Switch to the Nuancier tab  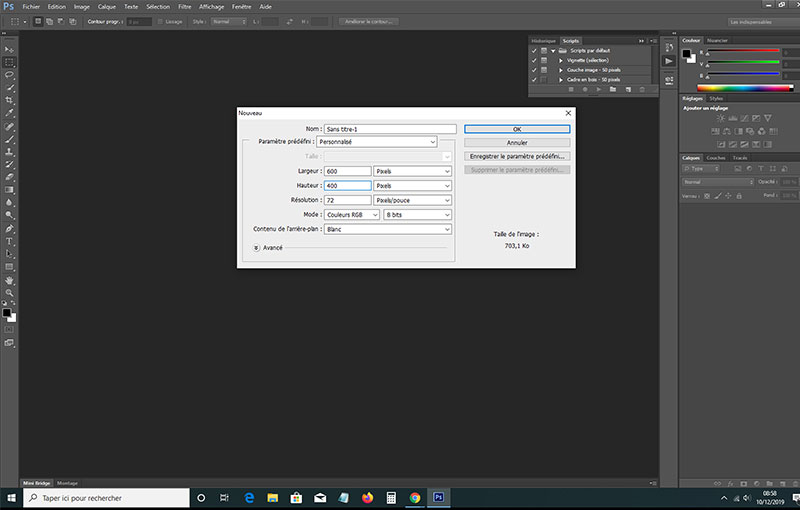[x=718, y=40]
